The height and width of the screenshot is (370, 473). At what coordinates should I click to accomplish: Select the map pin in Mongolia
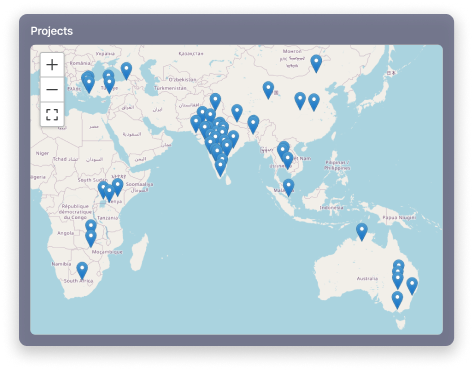316,64
